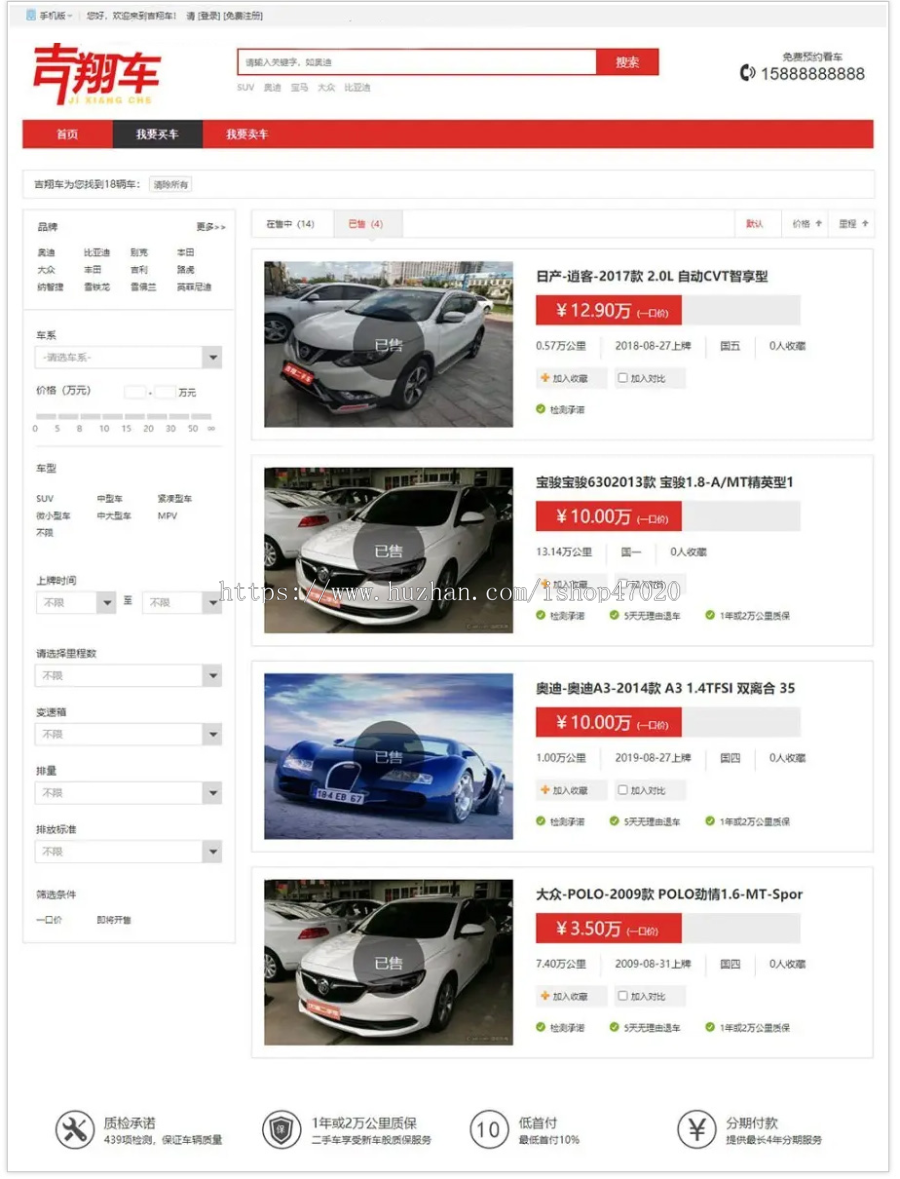Filter by MPV car type

click(167, 515)
